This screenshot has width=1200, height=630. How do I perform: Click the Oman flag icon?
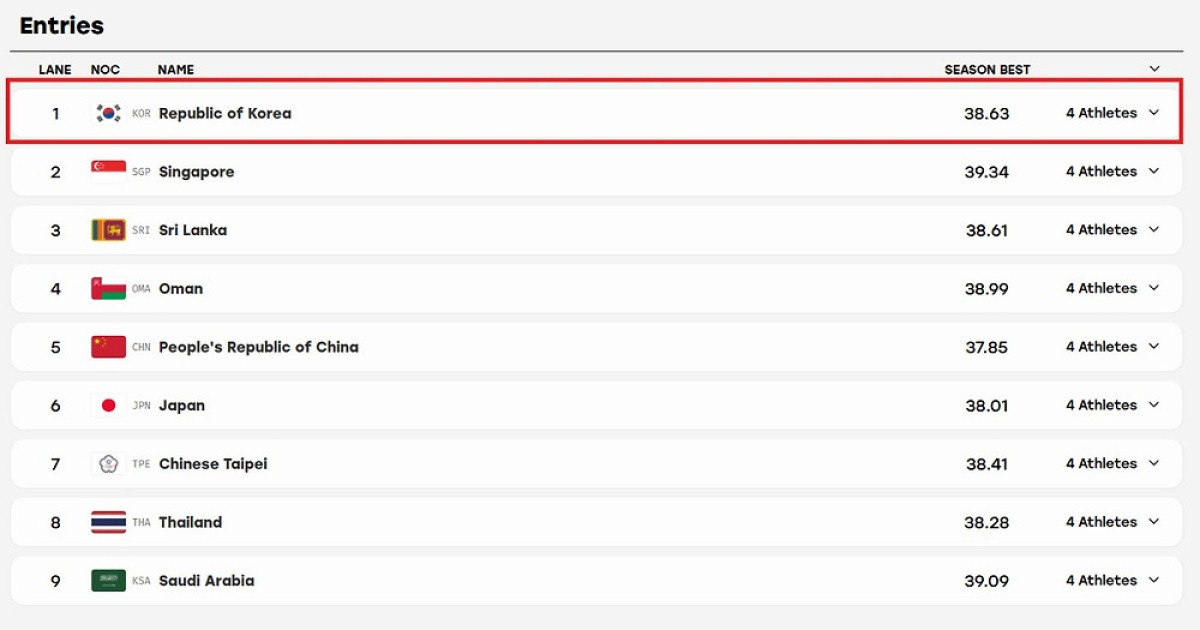pyautogui.click(x=108, y=289)
